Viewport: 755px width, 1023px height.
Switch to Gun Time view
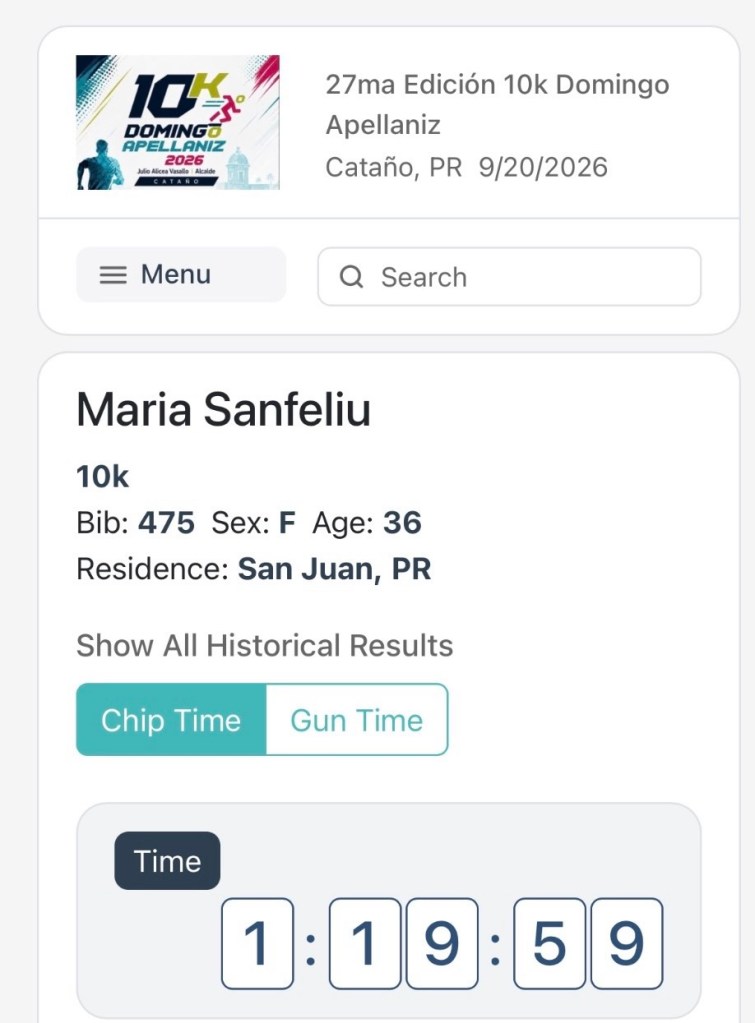(357, 720)
